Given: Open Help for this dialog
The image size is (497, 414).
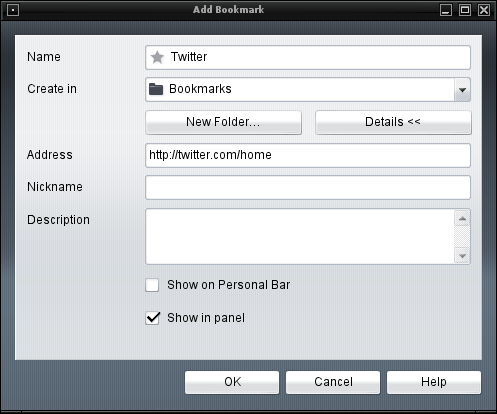Looking at the screenshot, I should pyautogui.click(x=434, y=382).
